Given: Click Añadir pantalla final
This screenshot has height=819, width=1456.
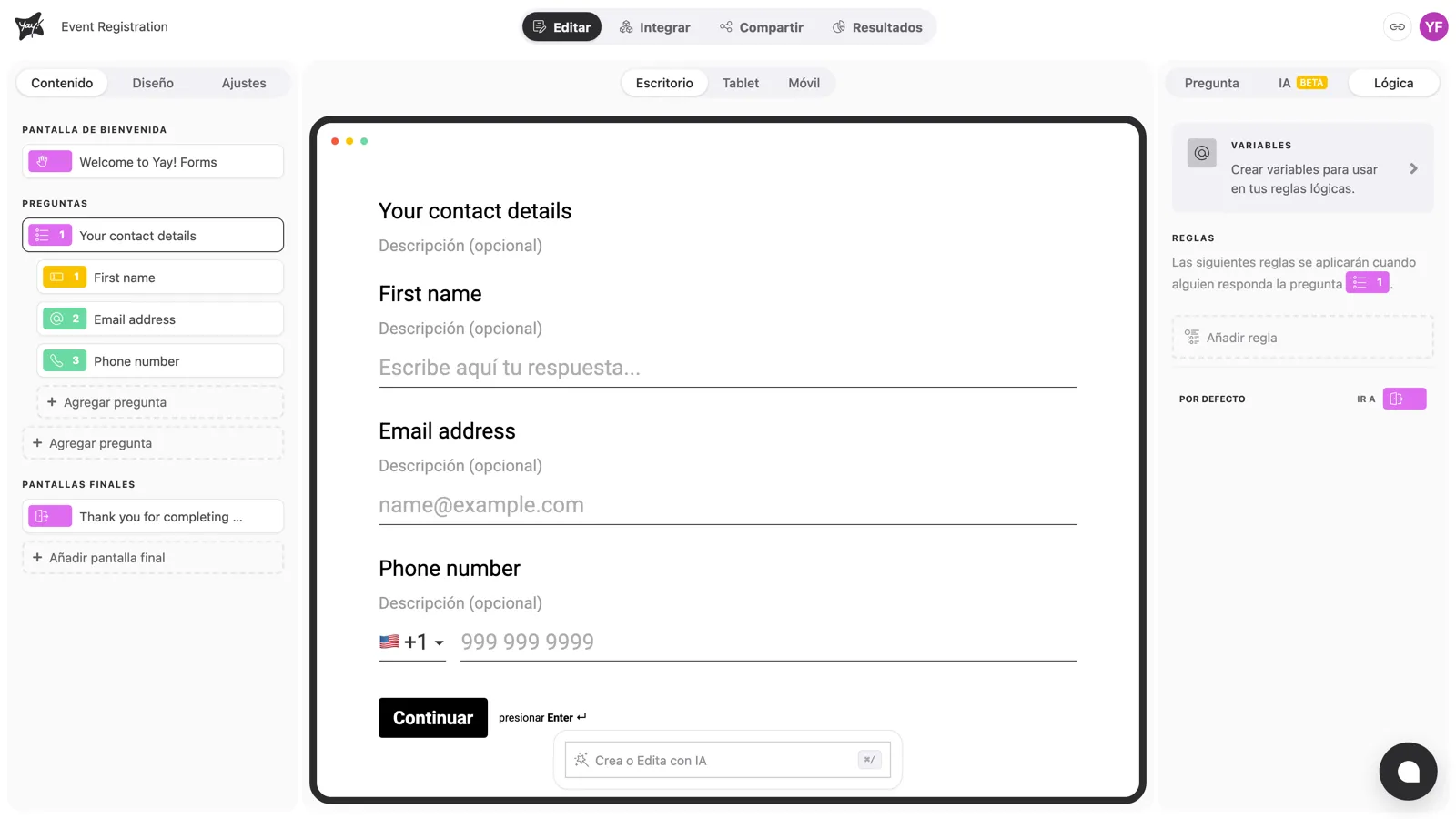Looking at the screenshot, I should tap(153, 558).
